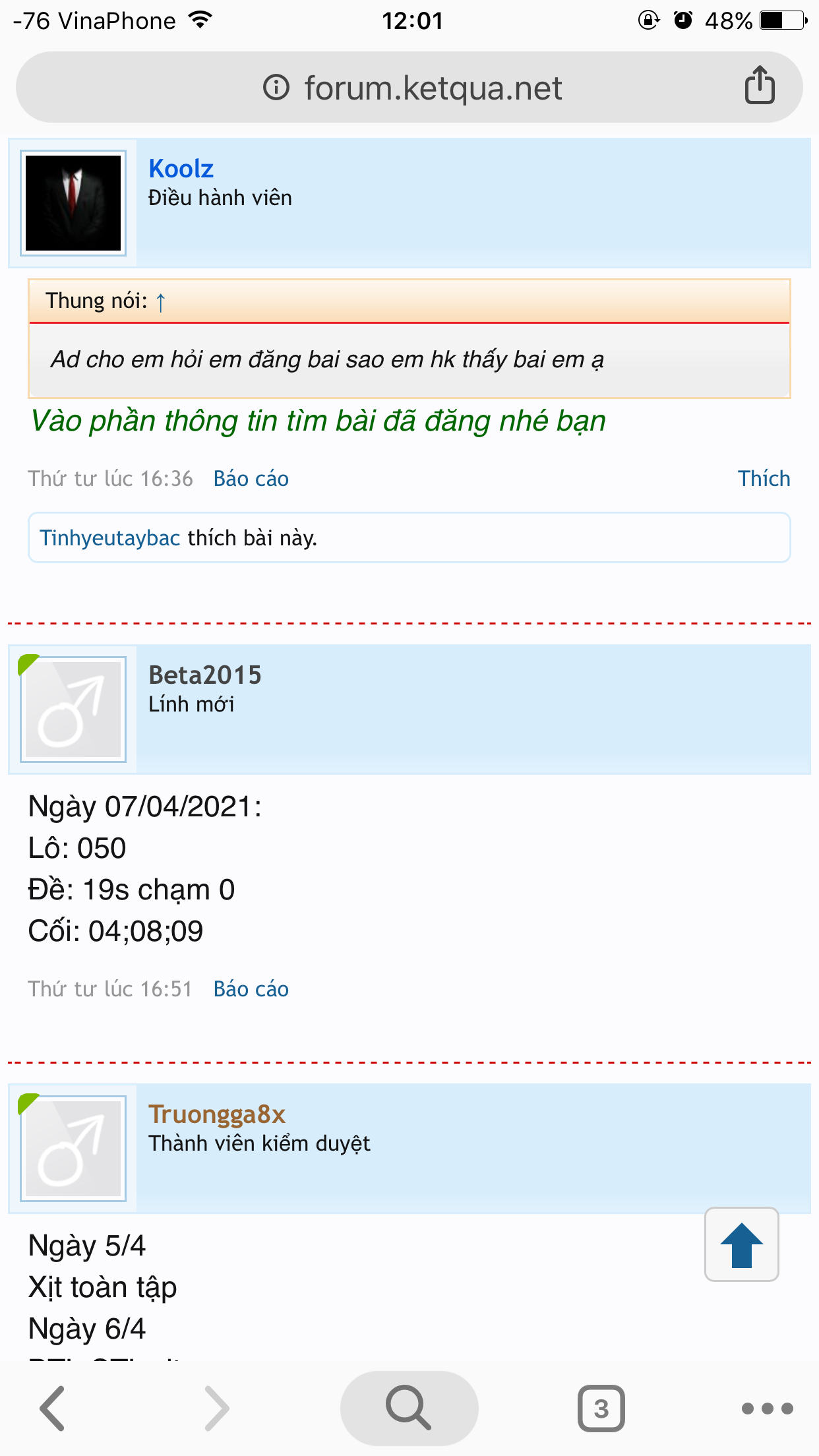Go forward with the browser forward arrow
819x1456 pixels.
(x=217, y=1409)
